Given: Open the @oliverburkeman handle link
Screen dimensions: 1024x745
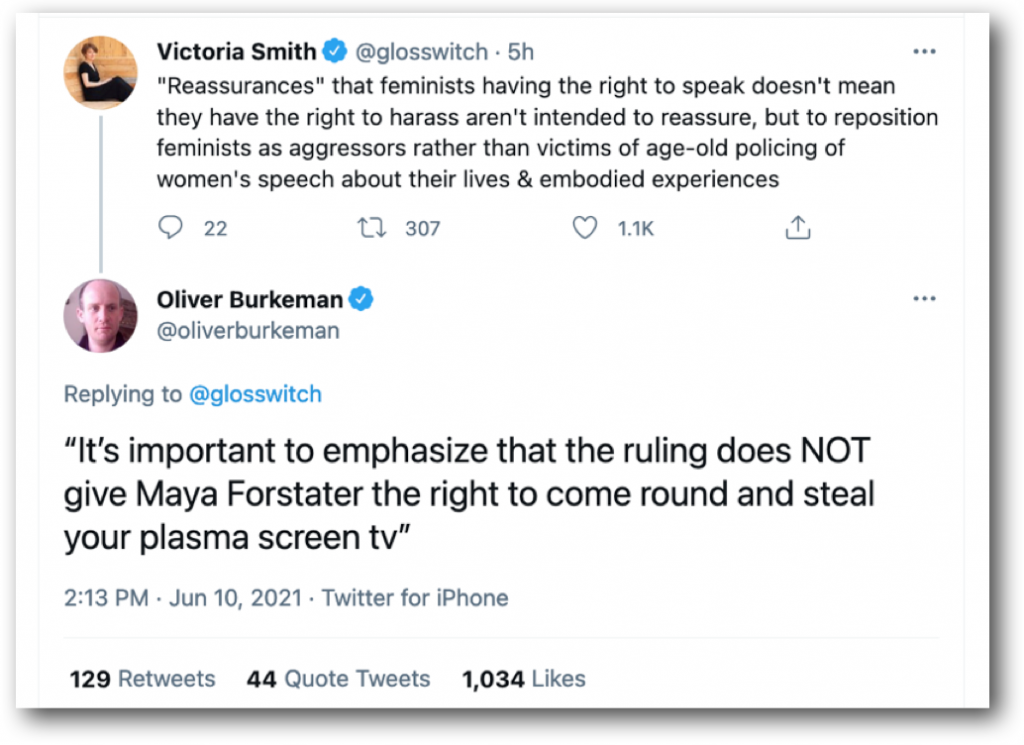Looking at the screenshot, I should [x=248, y=330].
